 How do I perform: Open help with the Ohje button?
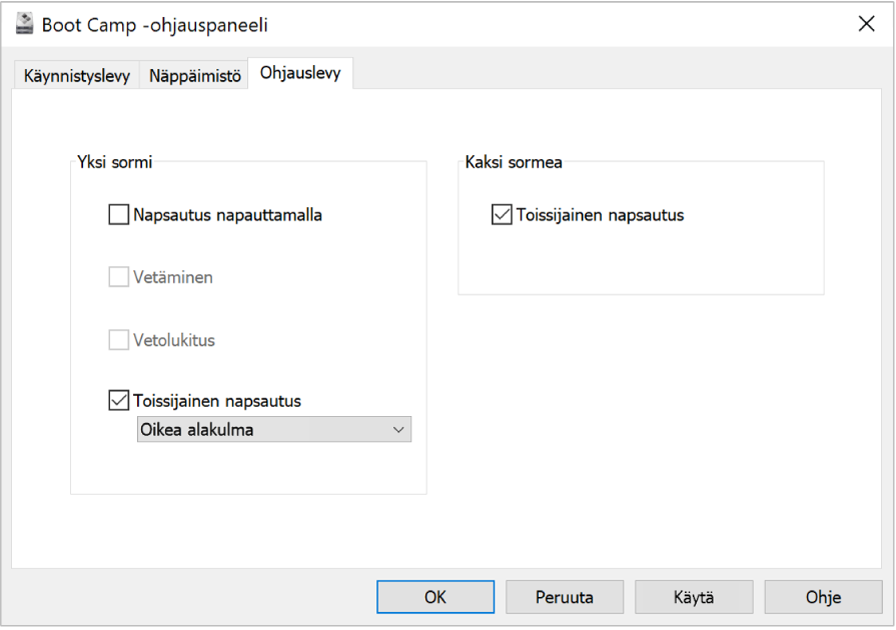823,597
